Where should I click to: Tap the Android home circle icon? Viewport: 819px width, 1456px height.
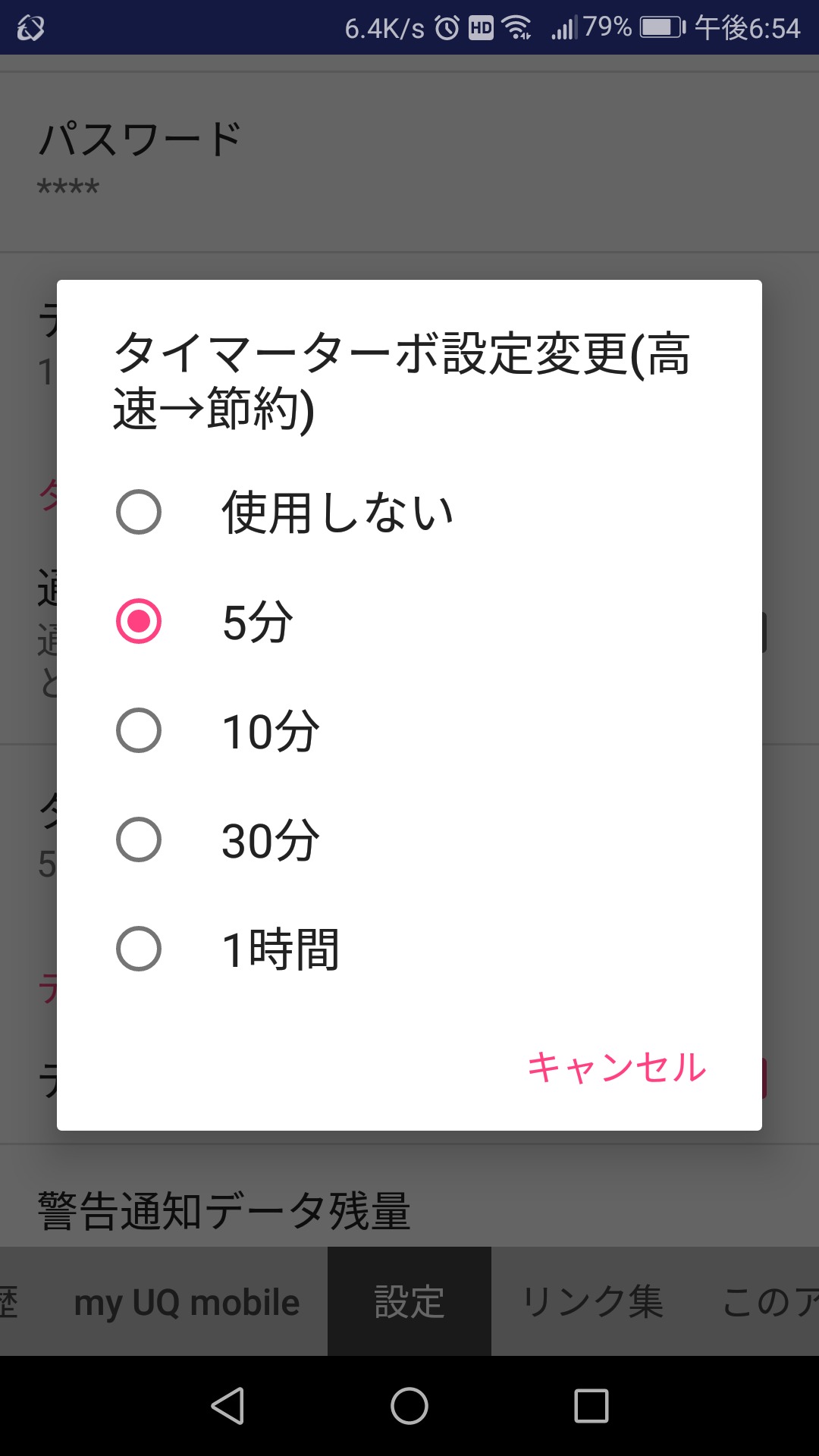coord(409,1406)
